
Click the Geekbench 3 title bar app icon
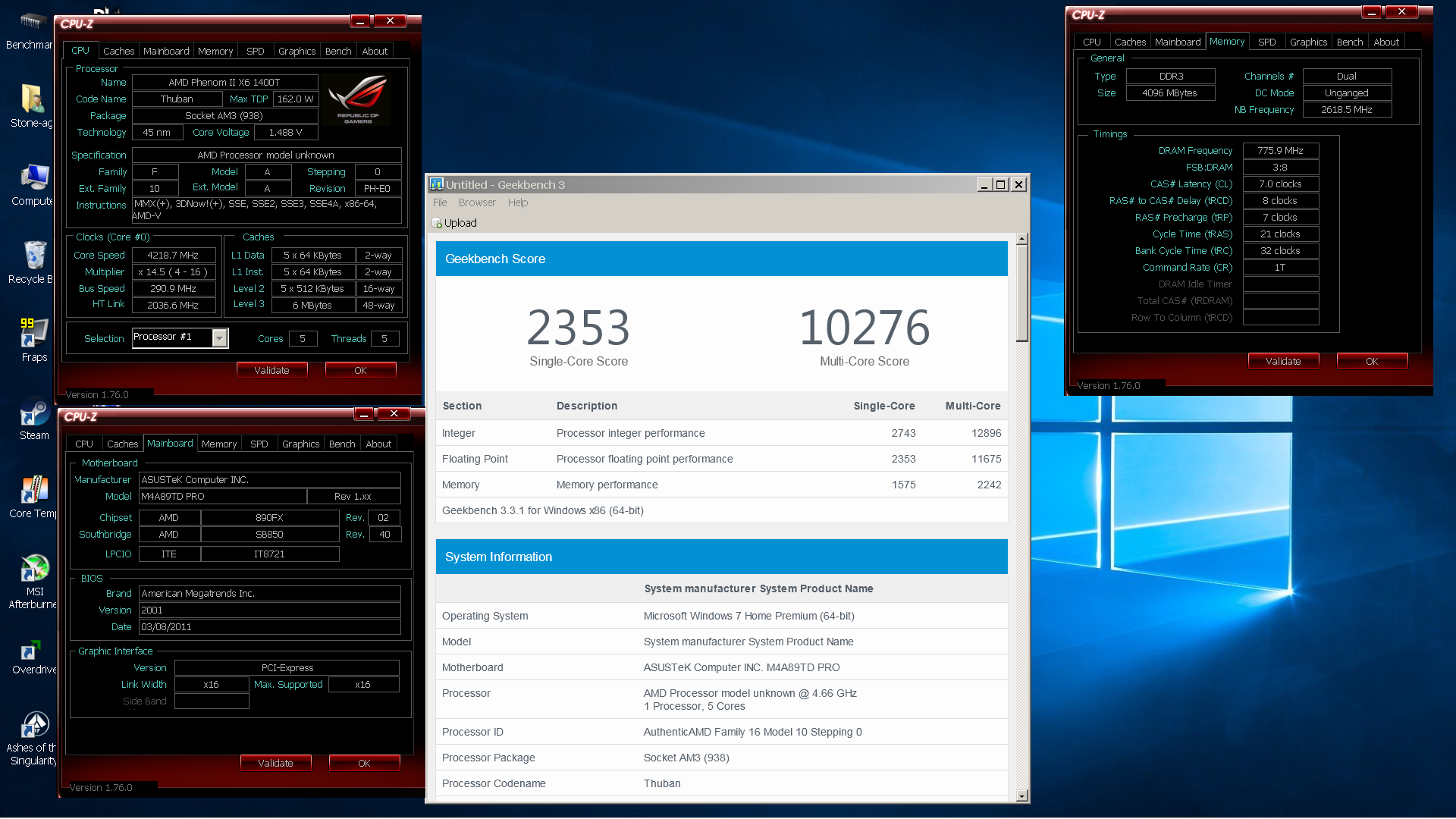[436, 184]
